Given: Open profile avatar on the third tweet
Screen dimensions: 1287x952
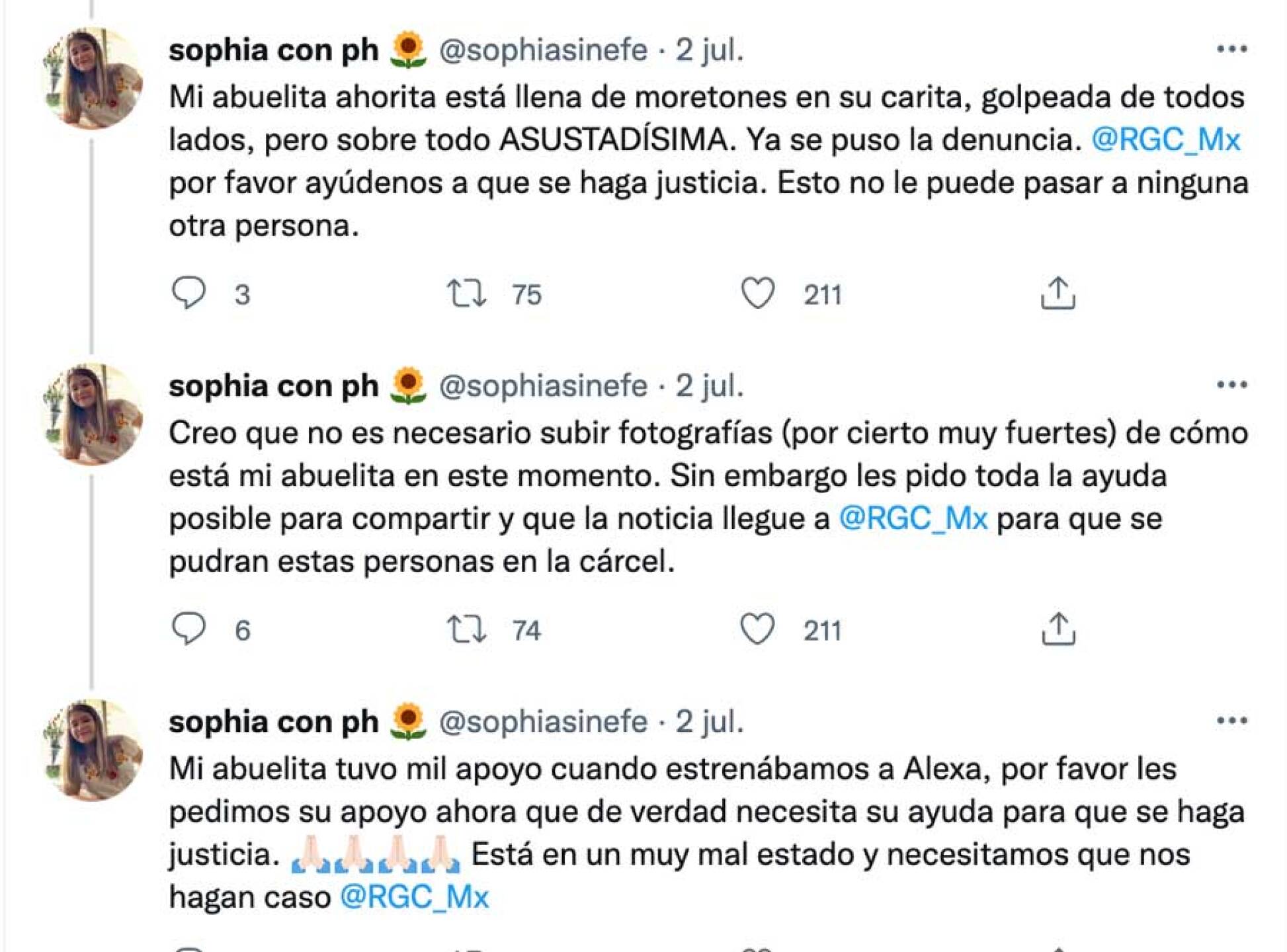Looking at the screenshot, I should pyautogui.click(x=93, y=750).
